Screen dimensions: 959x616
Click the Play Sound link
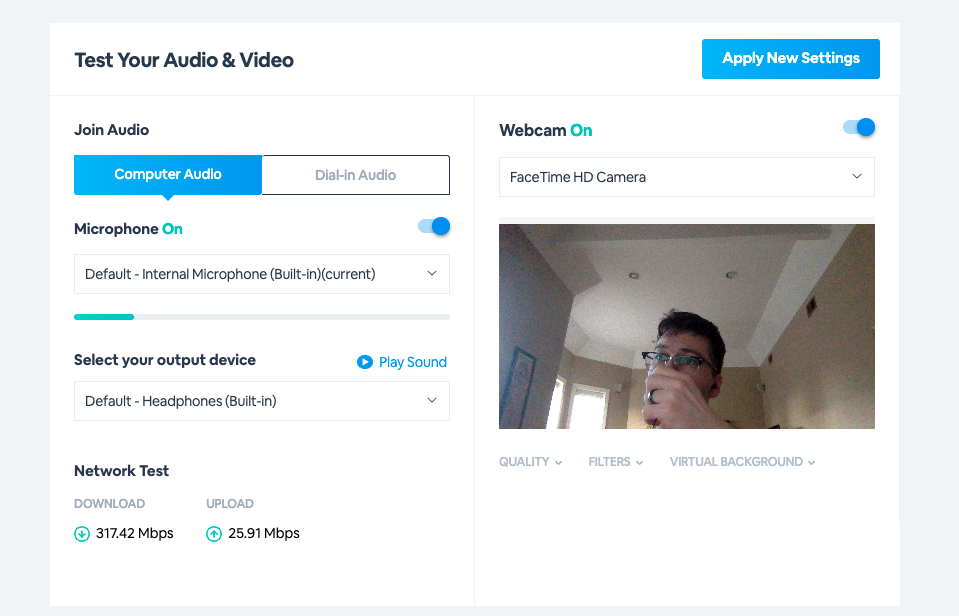pyautogui.click(x=410, y=362)
